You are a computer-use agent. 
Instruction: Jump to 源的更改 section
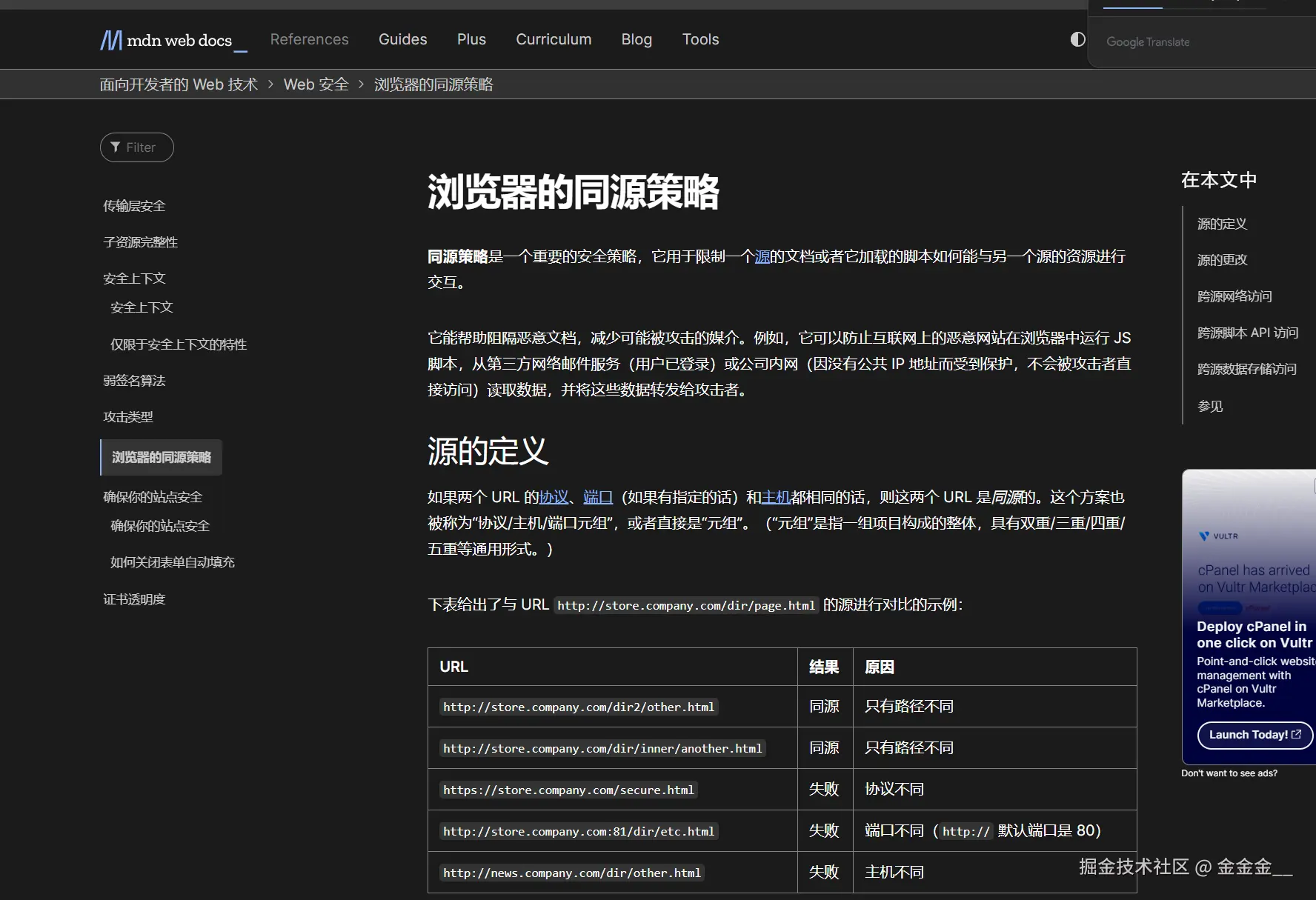[x=1222, y=260]
